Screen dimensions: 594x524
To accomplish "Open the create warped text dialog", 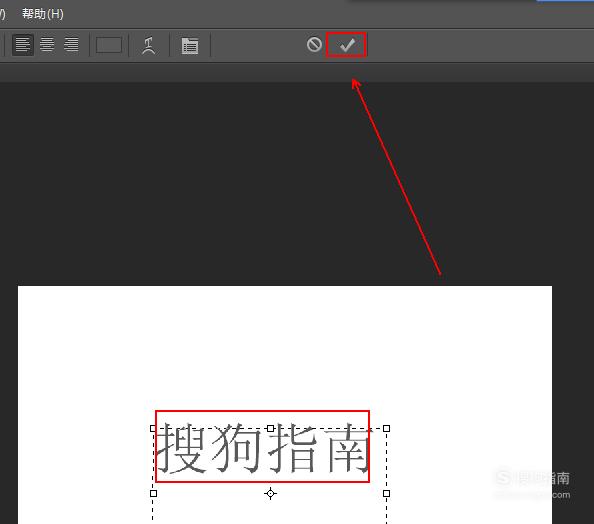I will coord(148,45).
